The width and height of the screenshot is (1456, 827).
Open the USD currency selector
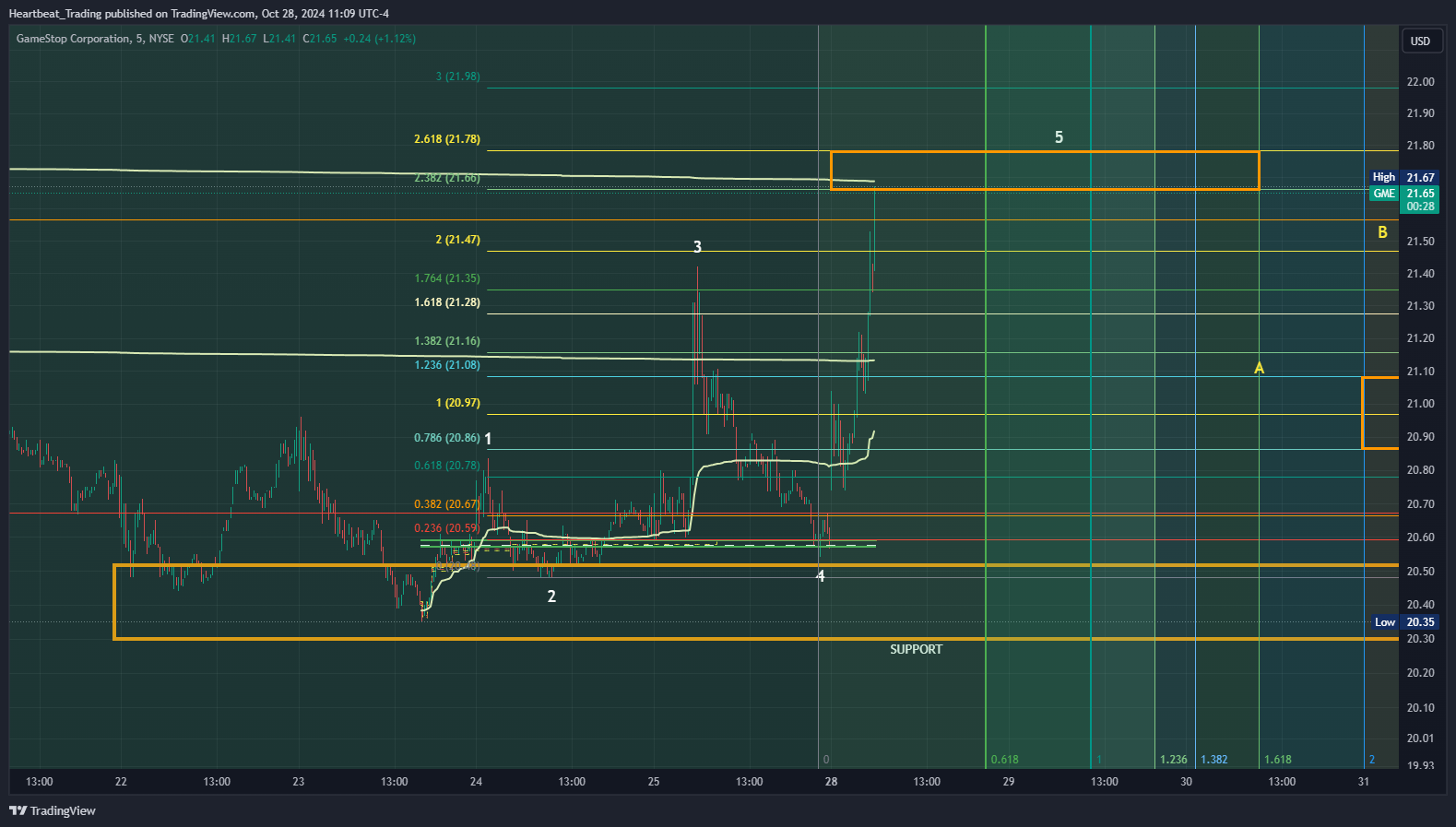point(1420,41)
